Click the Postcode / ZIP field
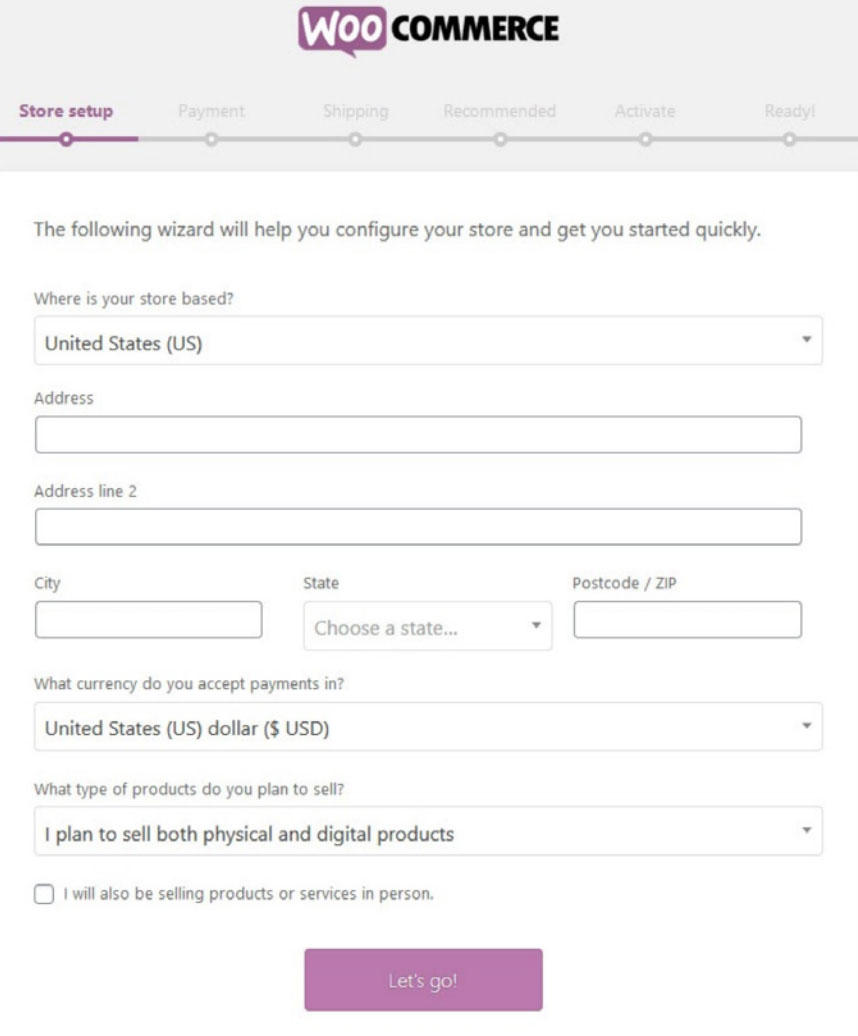858x1036 pixels. (687, 620)
